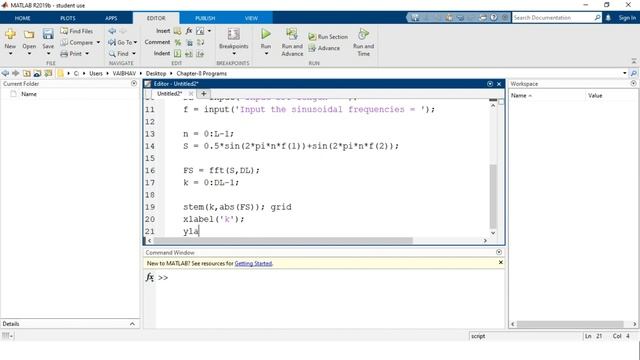
Task: Select the Untitled2 document tab
Action: (x=169, y=93)
